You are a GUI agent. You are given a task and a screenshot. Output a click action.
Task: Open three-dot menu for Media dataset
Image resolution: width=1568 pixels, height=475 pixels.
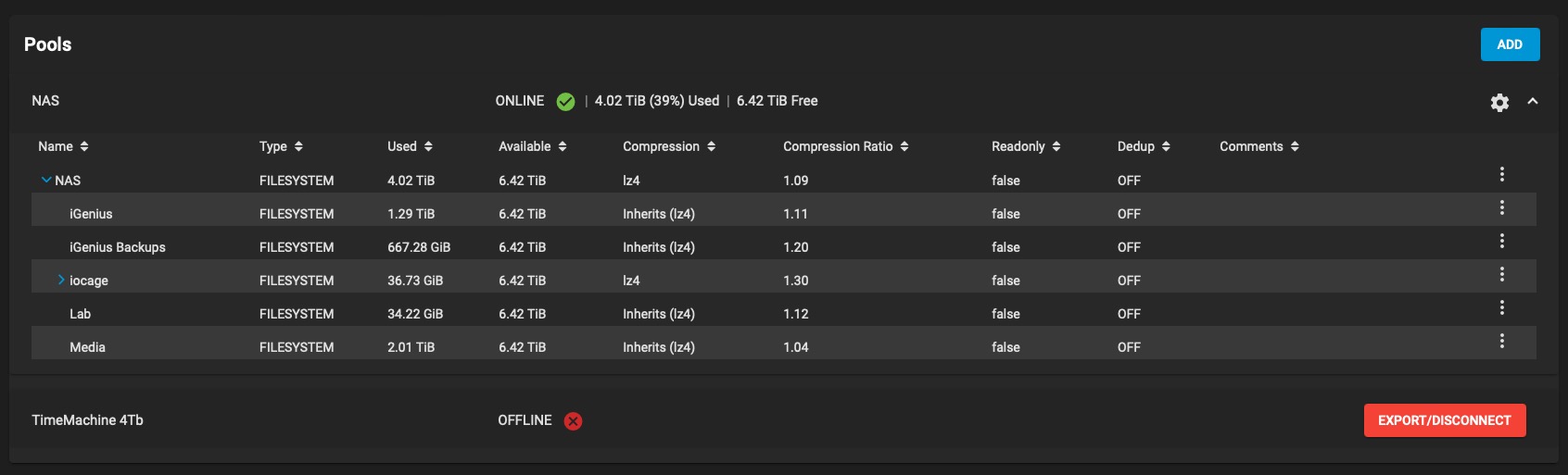pyautogui.click(x=1501, y=341)
